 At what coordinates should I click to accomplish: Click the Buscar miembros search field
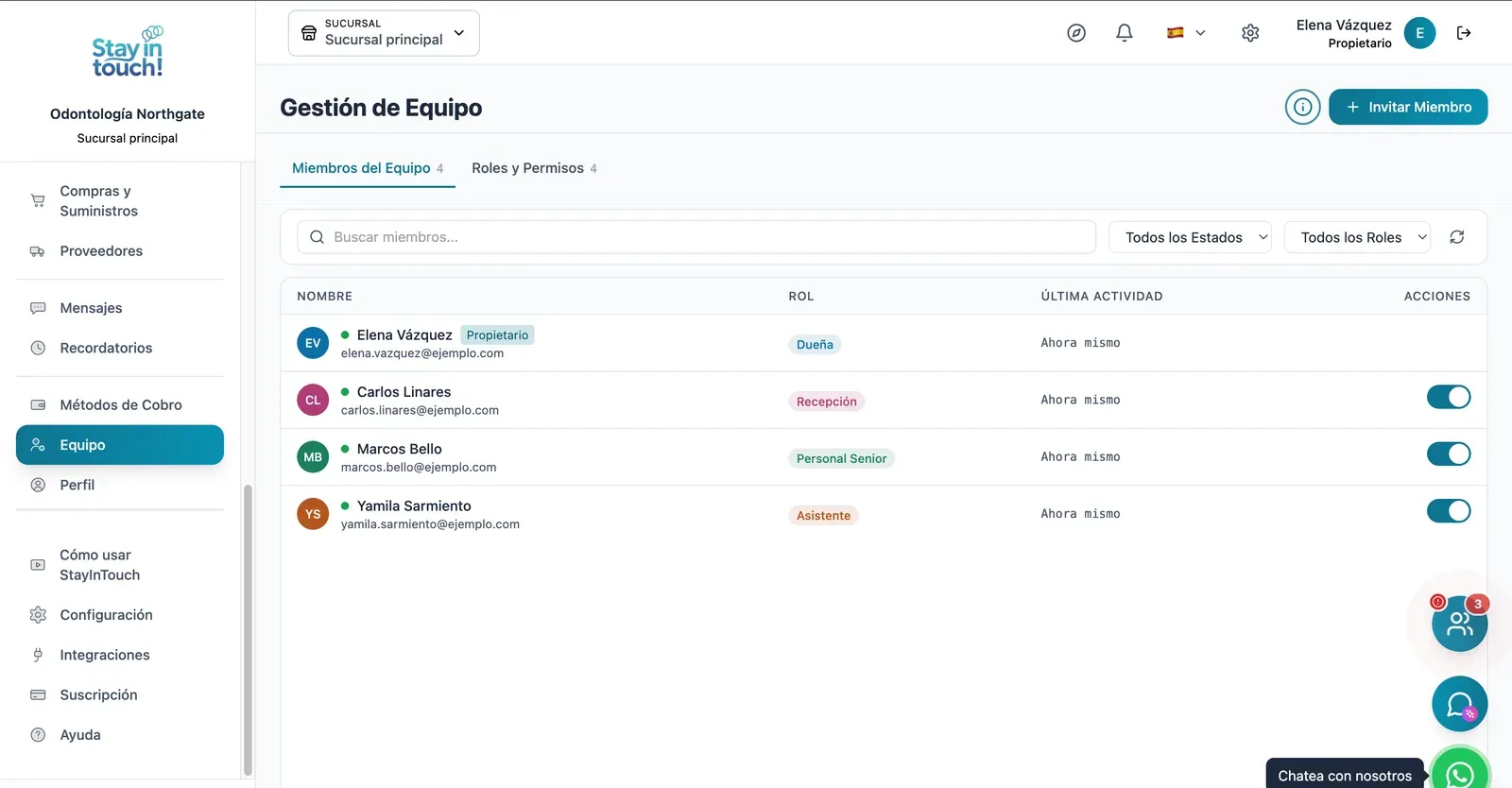[x=696, y=237]
